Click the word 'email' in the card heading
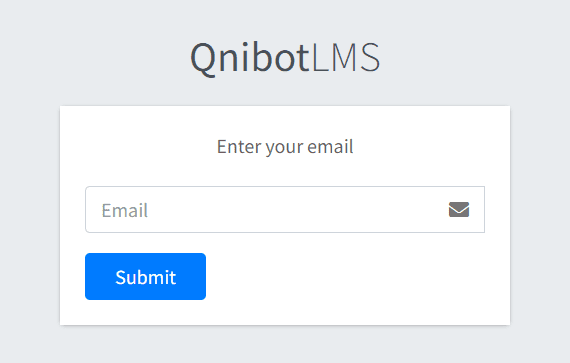 coord(330,146)
